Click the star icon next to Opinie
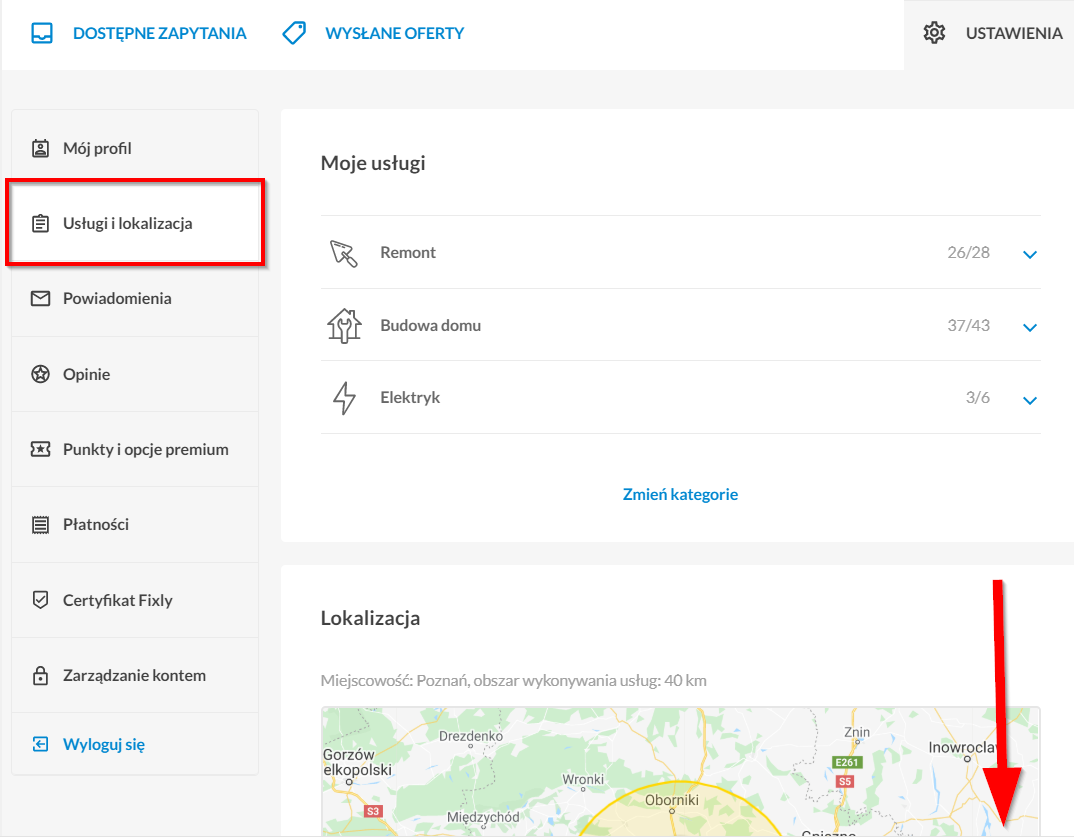Image resolution: width=1074 pixels, height=837 pixels. [x=40, y=374]
